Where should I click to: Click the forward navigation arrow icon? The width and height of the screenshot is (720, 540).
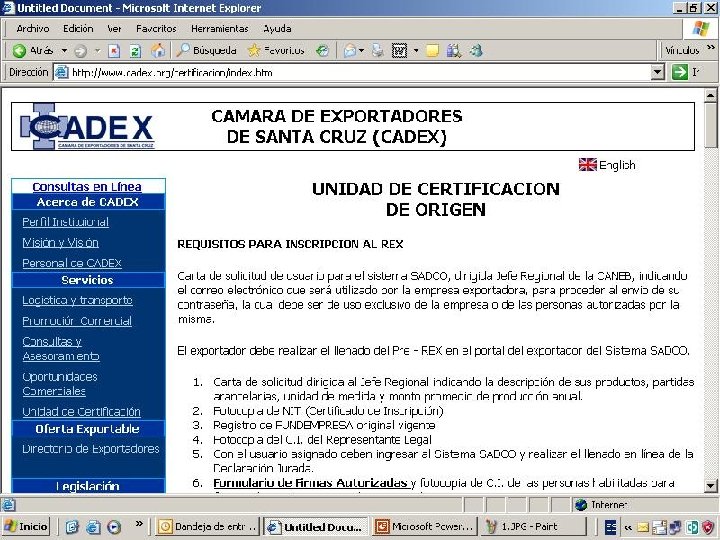(80, 51)
